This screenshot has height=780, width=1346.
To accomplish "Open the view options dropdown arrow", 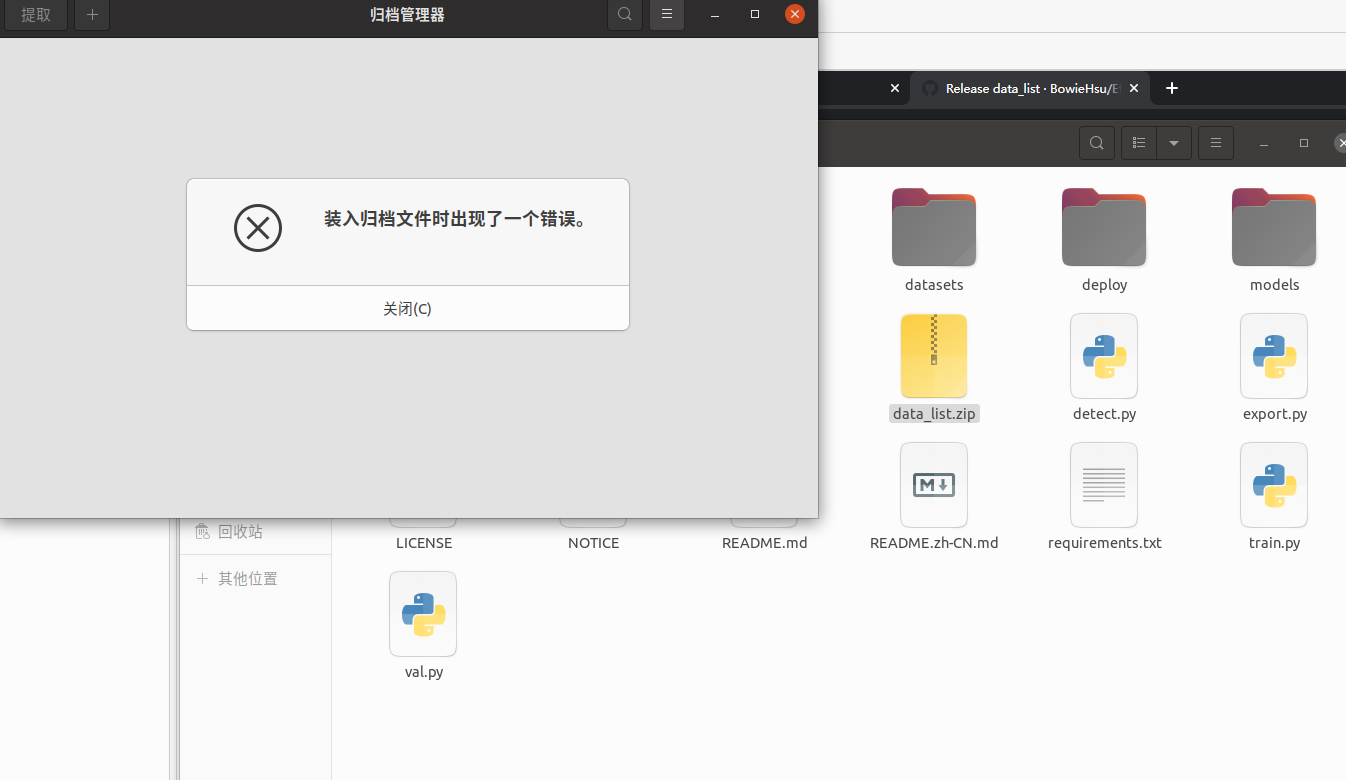I will coord(1174,142).
